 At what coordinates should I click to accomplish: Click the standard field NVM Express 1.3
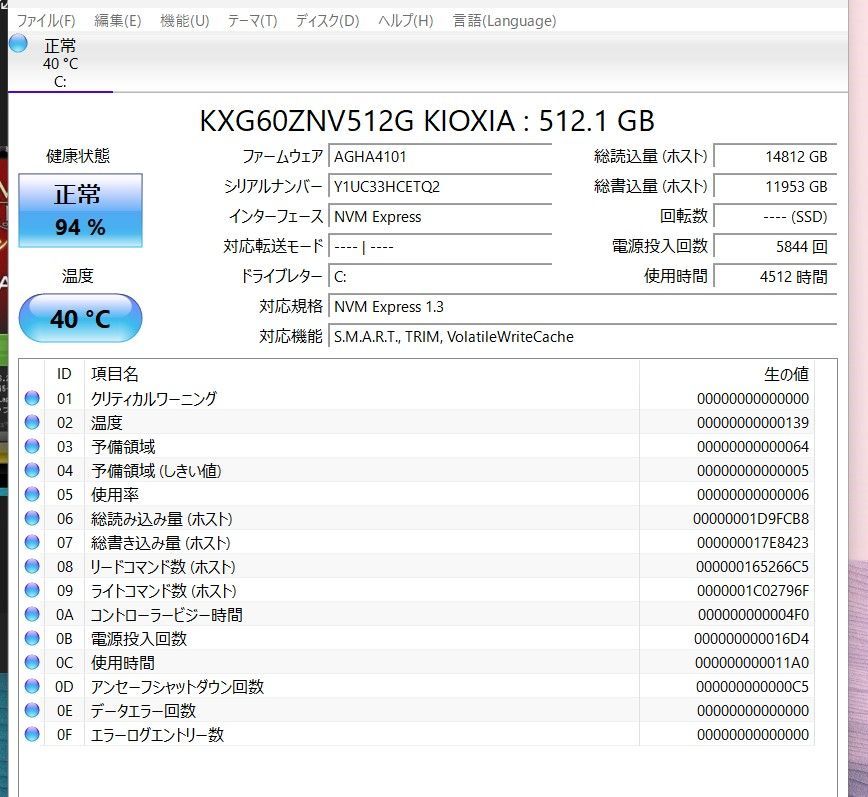click(x=582, y=307)
